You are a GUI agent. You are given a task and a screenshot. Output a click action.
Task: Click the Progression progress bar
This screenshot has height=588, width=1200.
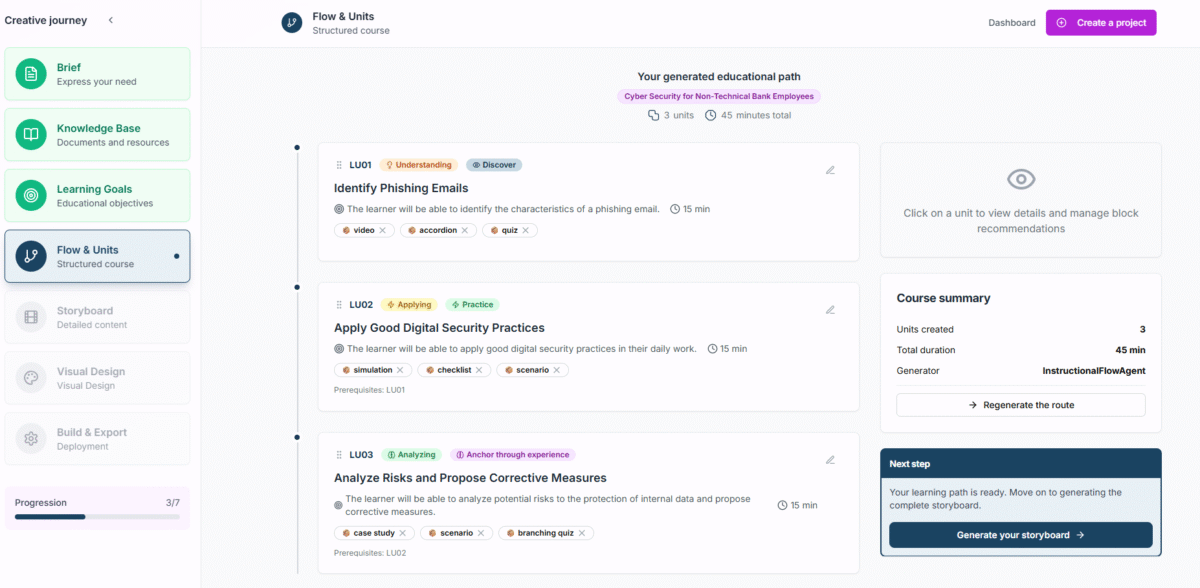pos(97,517)
